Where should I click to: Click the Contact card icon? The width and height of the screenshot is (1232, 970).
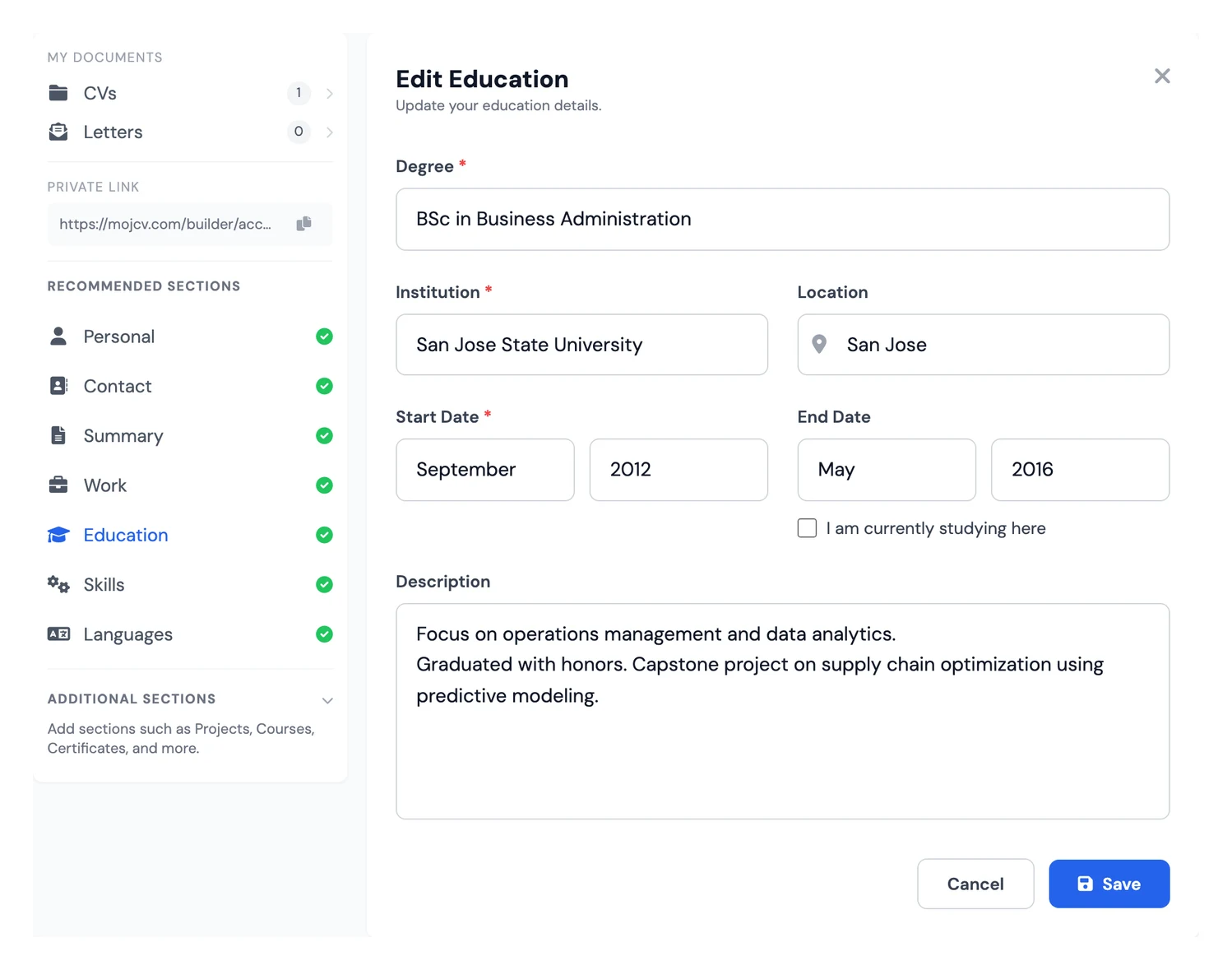tap(58, 386)
